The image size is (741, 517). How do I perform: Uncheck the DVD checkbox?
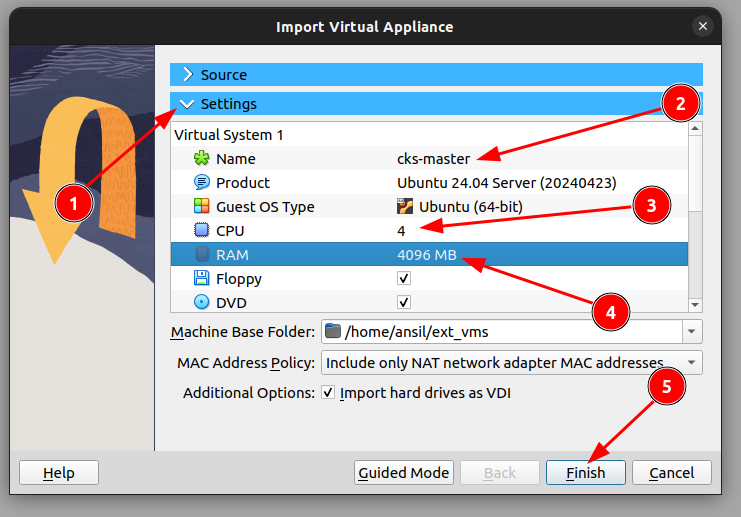pos(404,302)
